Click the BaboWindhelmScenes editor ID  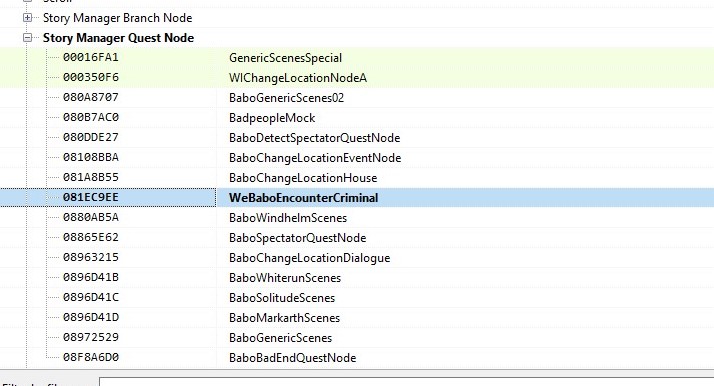click(288, 218)
